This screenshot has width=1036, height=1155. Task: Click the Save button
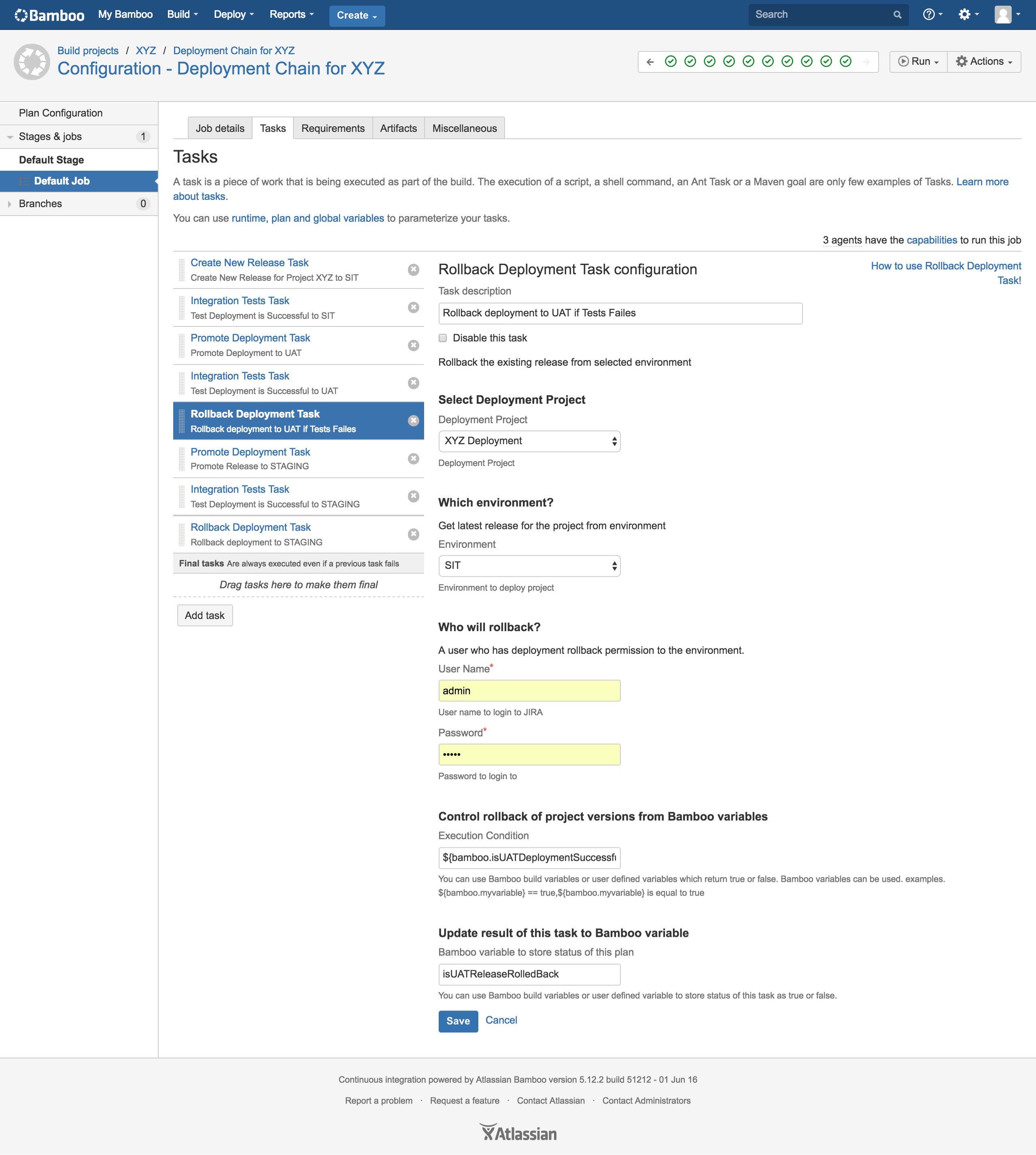pyautogui.click(x=458, y=1021)
